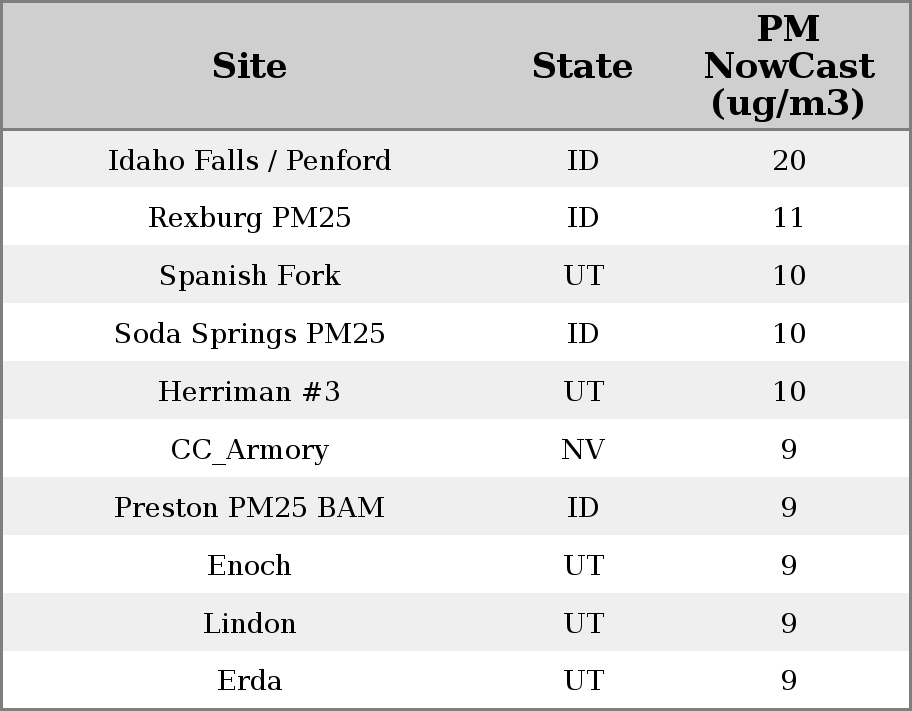This screenshot has width=912, height=711.
Task: Click the Lindon site cell
Action: pos(250,624)
